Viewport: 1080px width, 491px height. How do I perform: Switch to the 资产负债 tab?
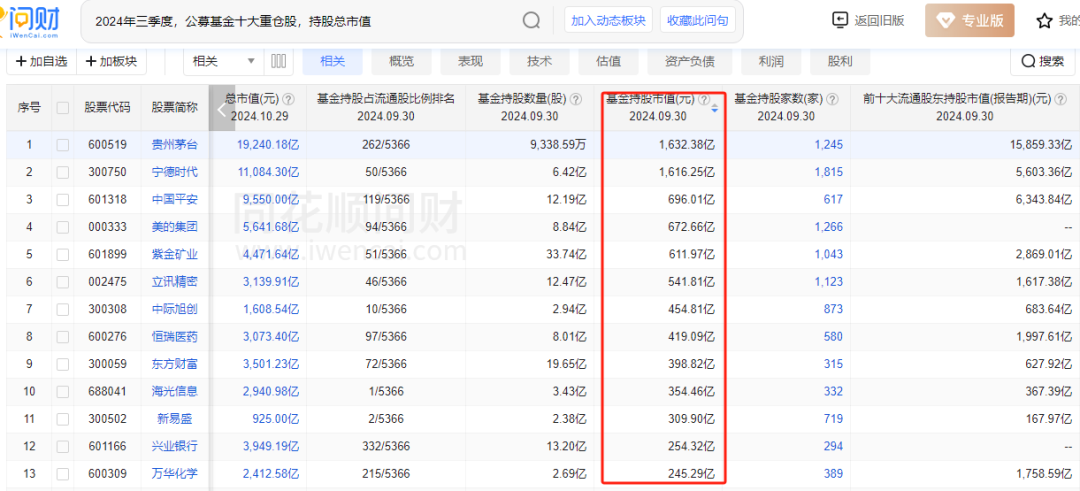tap(689, 61)
